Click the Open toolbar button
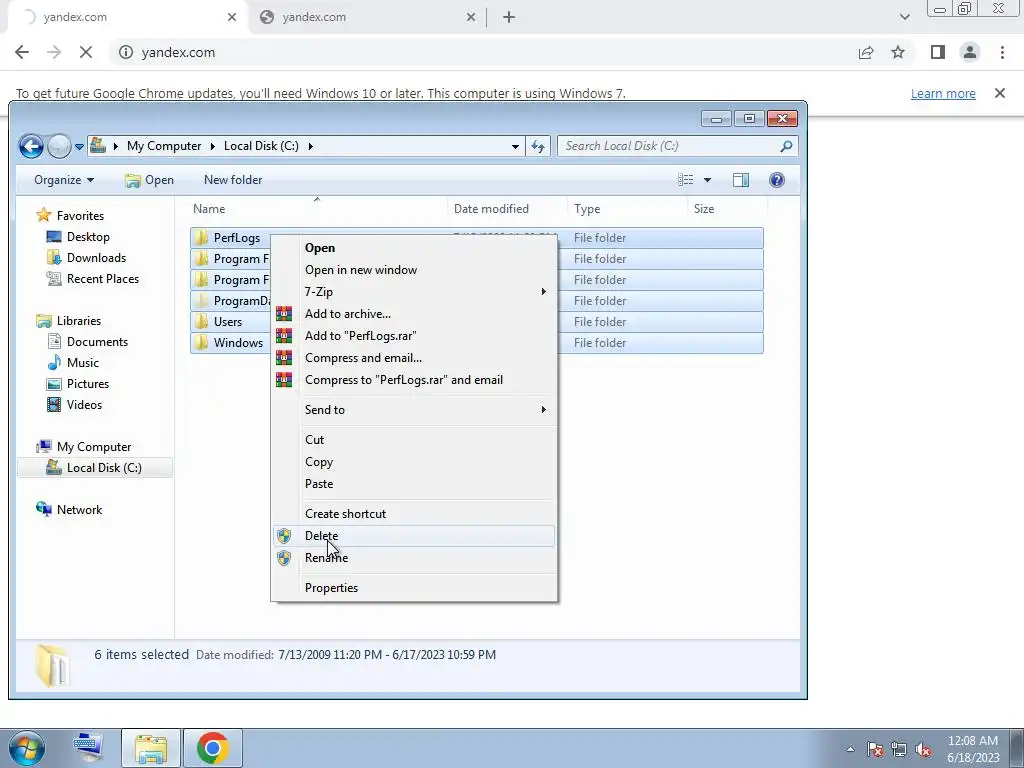The width and height of the screenshot is (1024, 768). pos(150,180)
